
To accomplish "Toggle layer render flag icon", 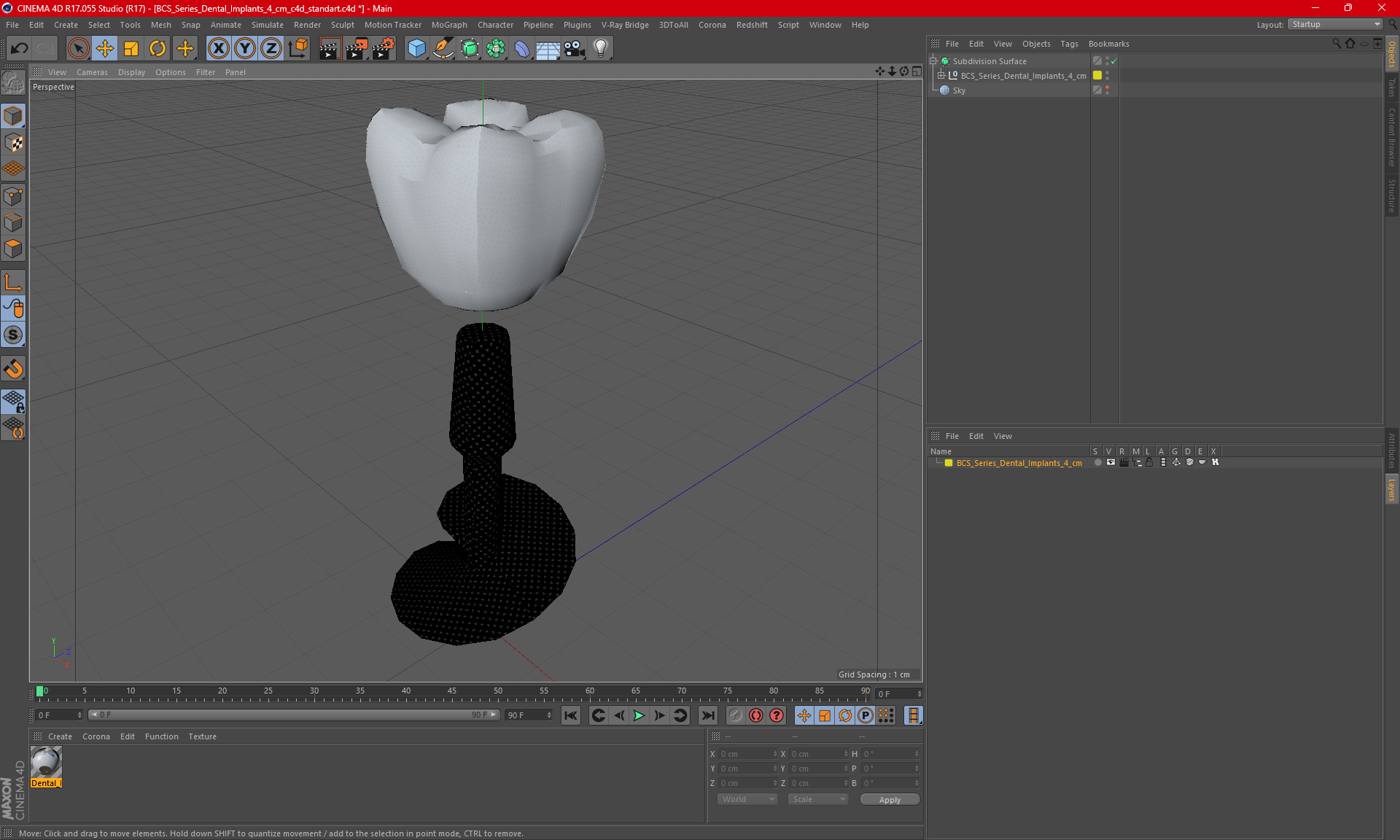I will (1124, 462).
